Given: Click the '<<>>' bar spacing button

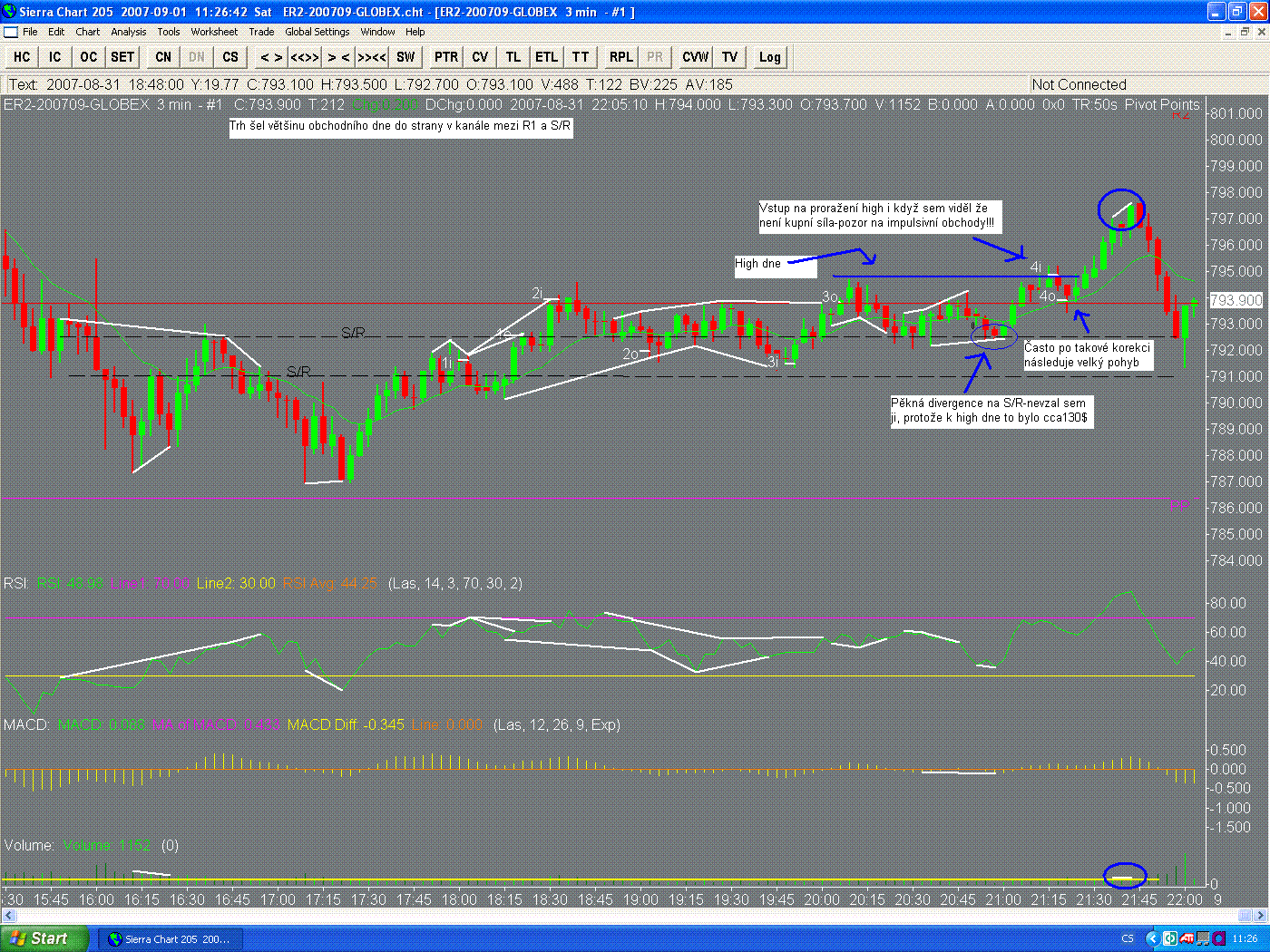Looking at the screenshot, I should [x=305, y=57].
